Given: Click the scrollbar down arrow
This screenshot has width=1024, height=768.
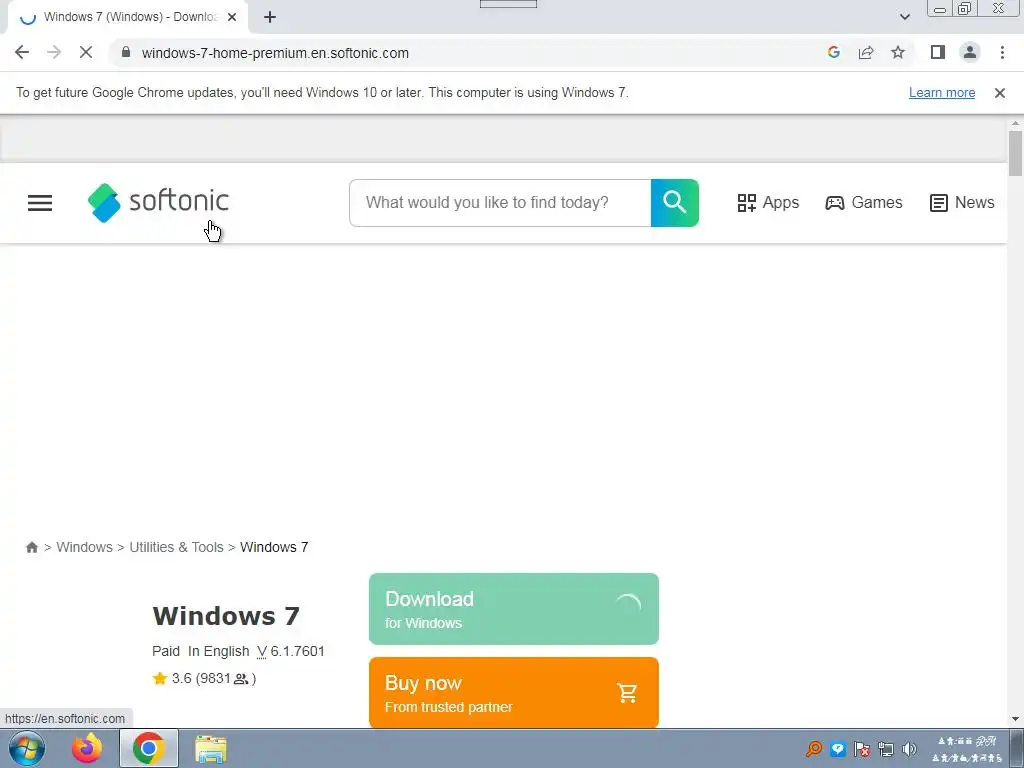Looking at the screenshot, I should tap(1015, 720).
